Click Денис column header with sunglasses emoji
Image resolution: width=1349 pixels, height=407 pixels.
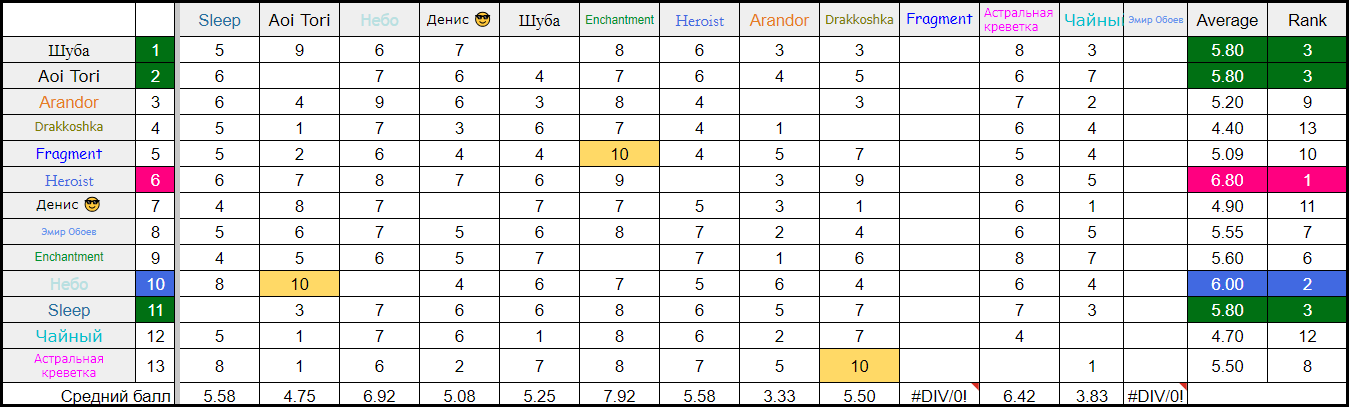pyautogui.click(x=460, y=19)
